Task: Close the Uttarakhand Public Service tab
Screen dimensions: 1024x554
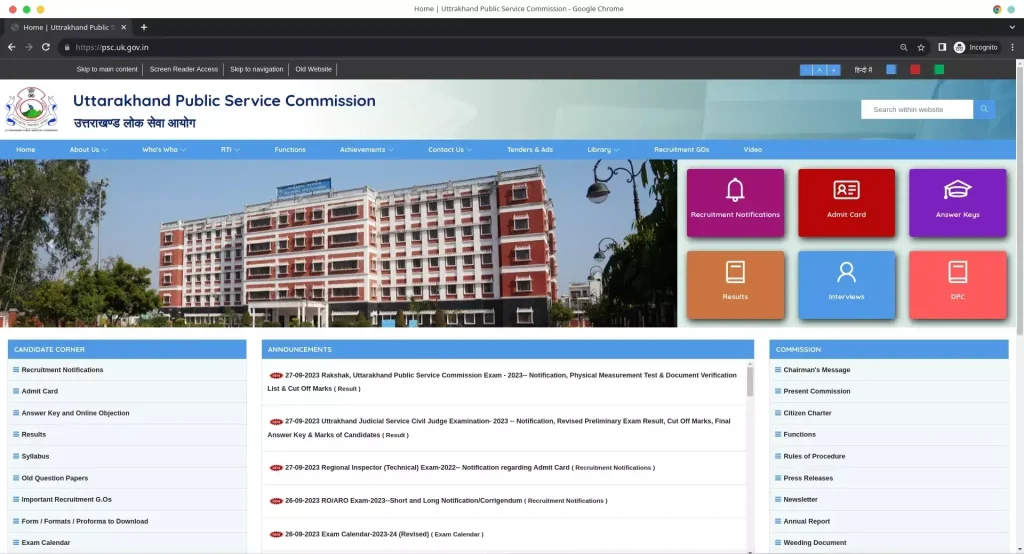Action: 123,27
